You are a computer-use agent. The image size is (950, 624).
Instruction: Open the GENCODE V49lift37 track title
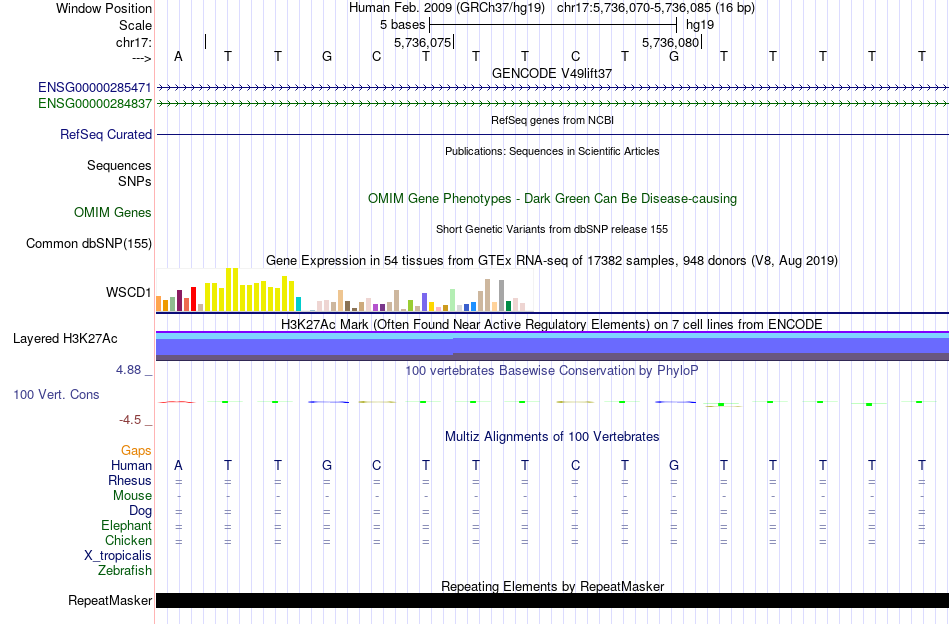tap(552, 73)
